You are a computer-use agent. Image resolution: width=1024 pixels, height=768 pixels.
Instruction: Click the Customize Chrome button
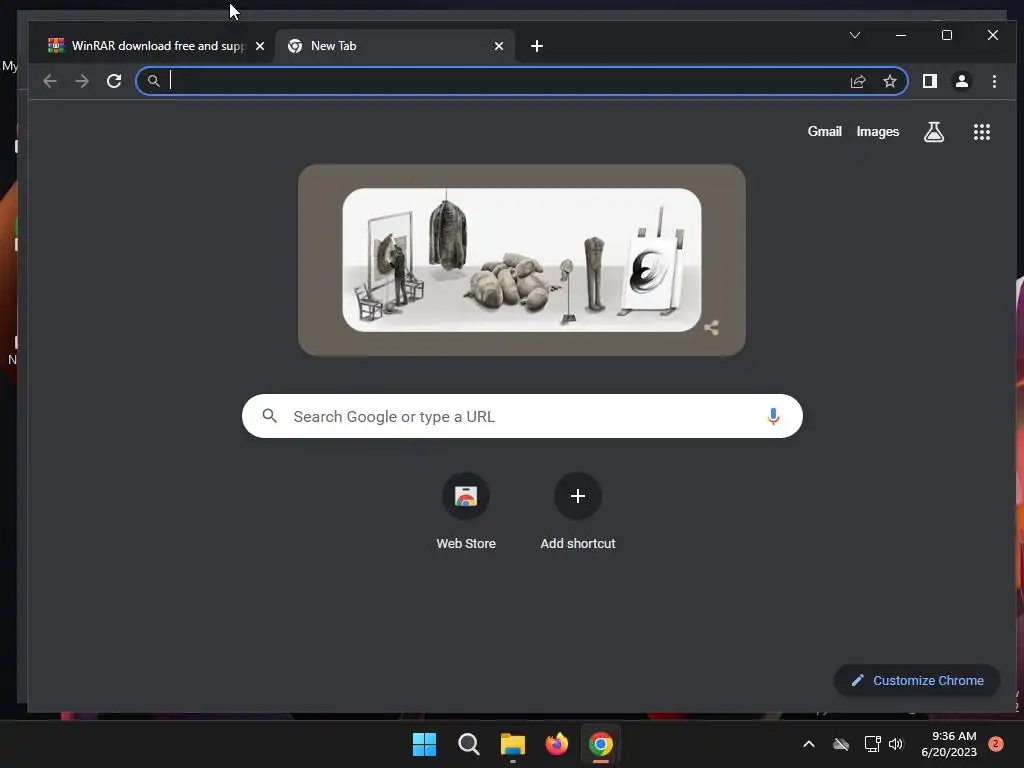click(917, 680)
